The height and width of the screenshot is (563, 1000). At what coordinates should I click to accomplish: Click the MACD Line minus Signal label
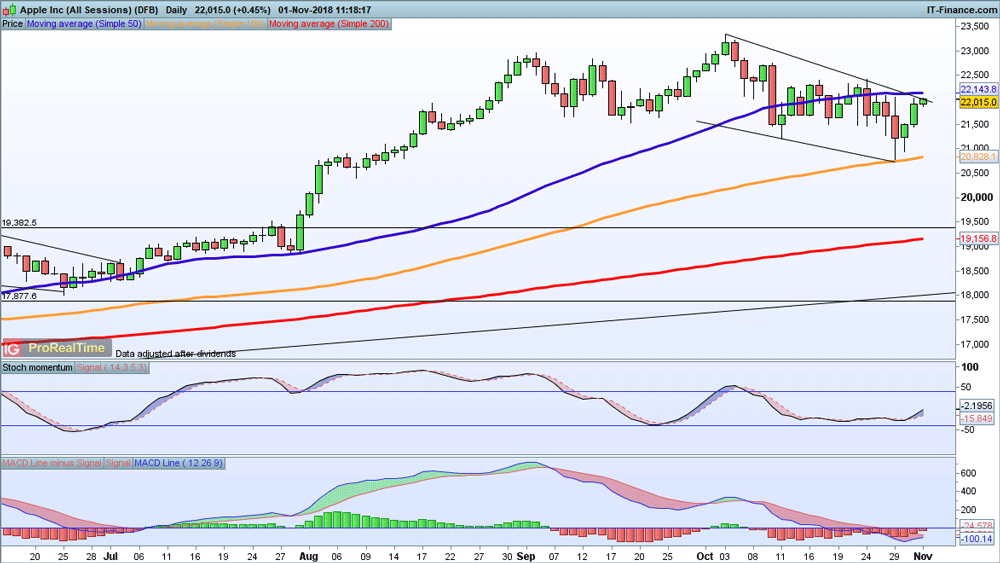click(52, 463)
